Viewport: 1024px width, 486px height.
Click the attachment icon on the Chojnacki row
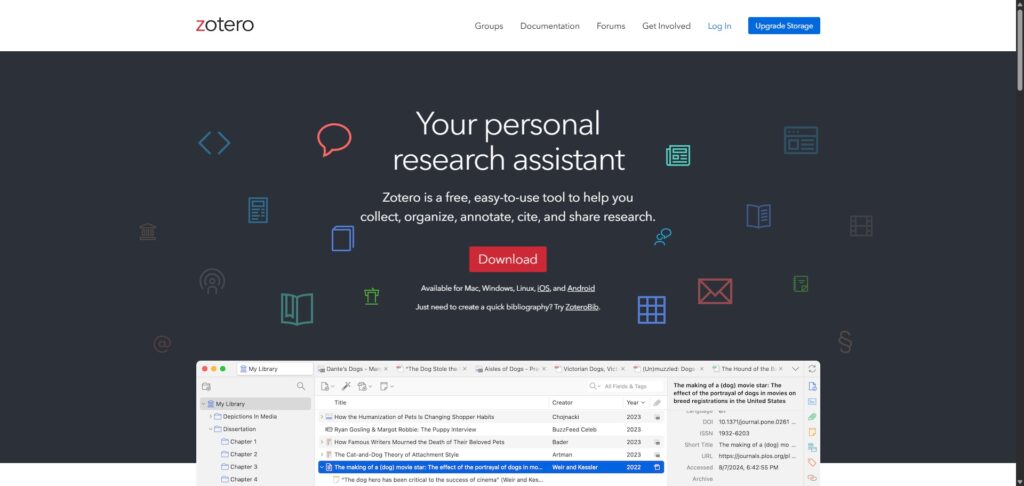(x=657, y=417)
